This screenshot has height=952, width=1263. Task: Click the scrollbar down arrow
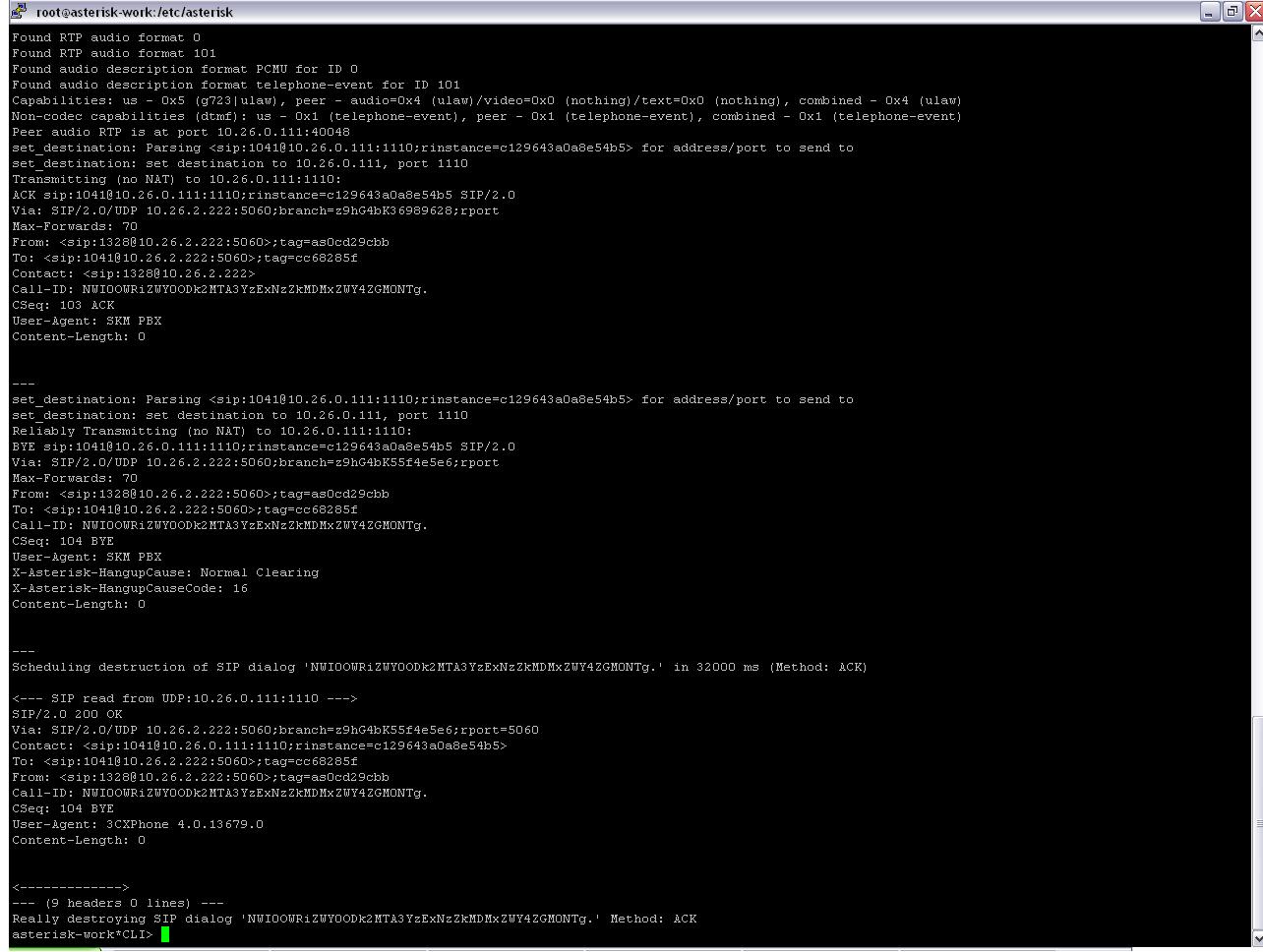(x=1256, y=937)
